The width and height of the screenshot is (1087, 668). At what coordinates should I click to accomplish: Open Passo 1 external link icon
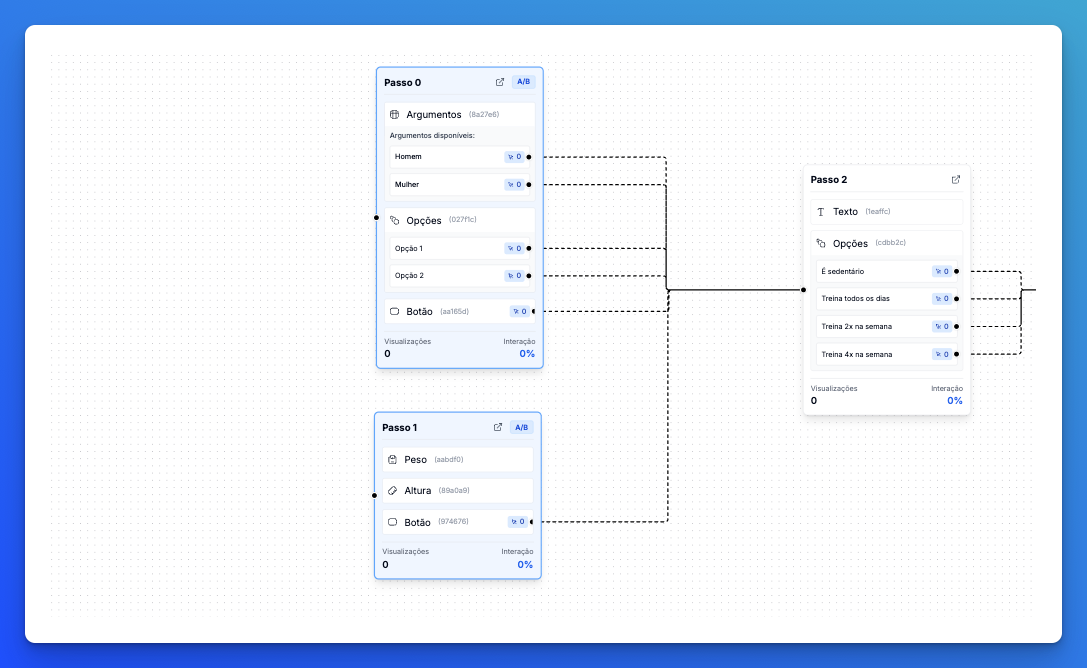[498, 427]
